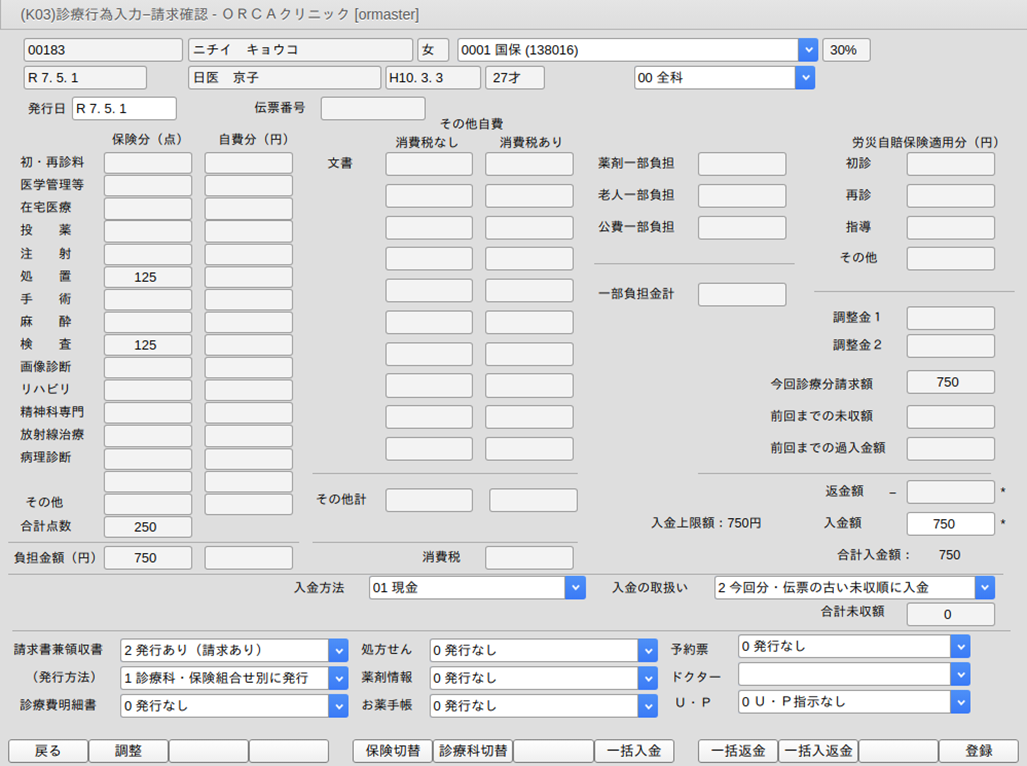Expand the 00 全科 department dropdown
Viewport: 1027px width, 766px height.
(x=804, y=78)
